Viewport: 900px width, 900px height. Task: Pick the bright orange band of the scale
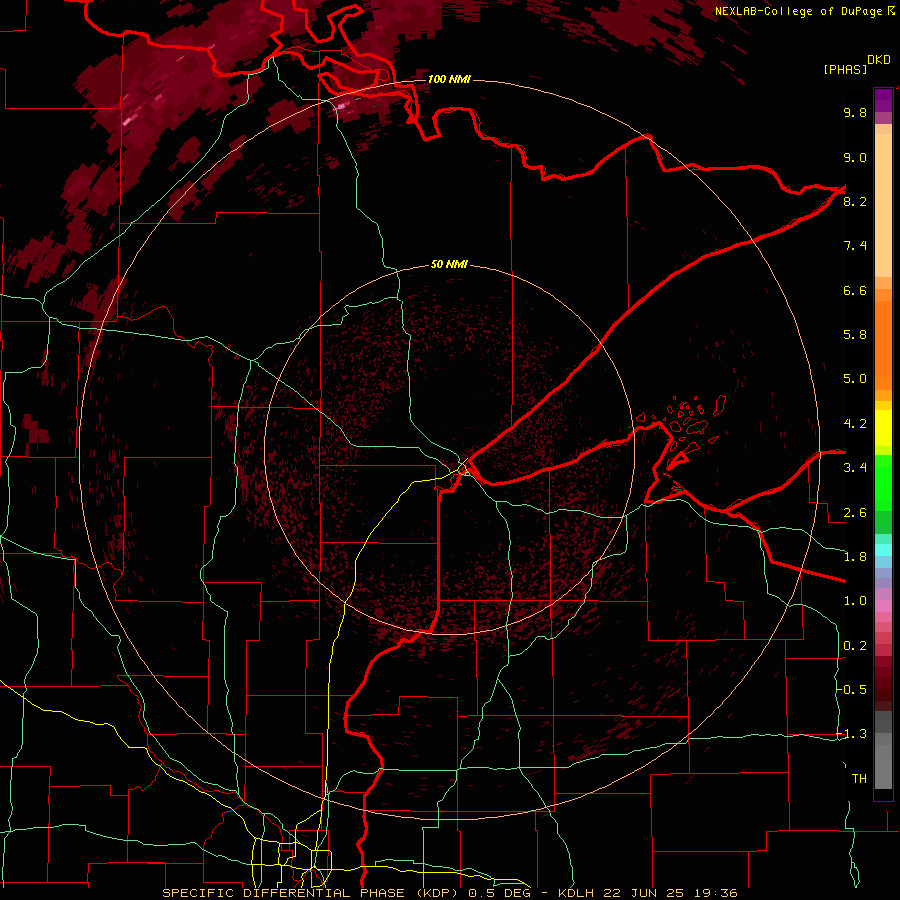(883, 344)
